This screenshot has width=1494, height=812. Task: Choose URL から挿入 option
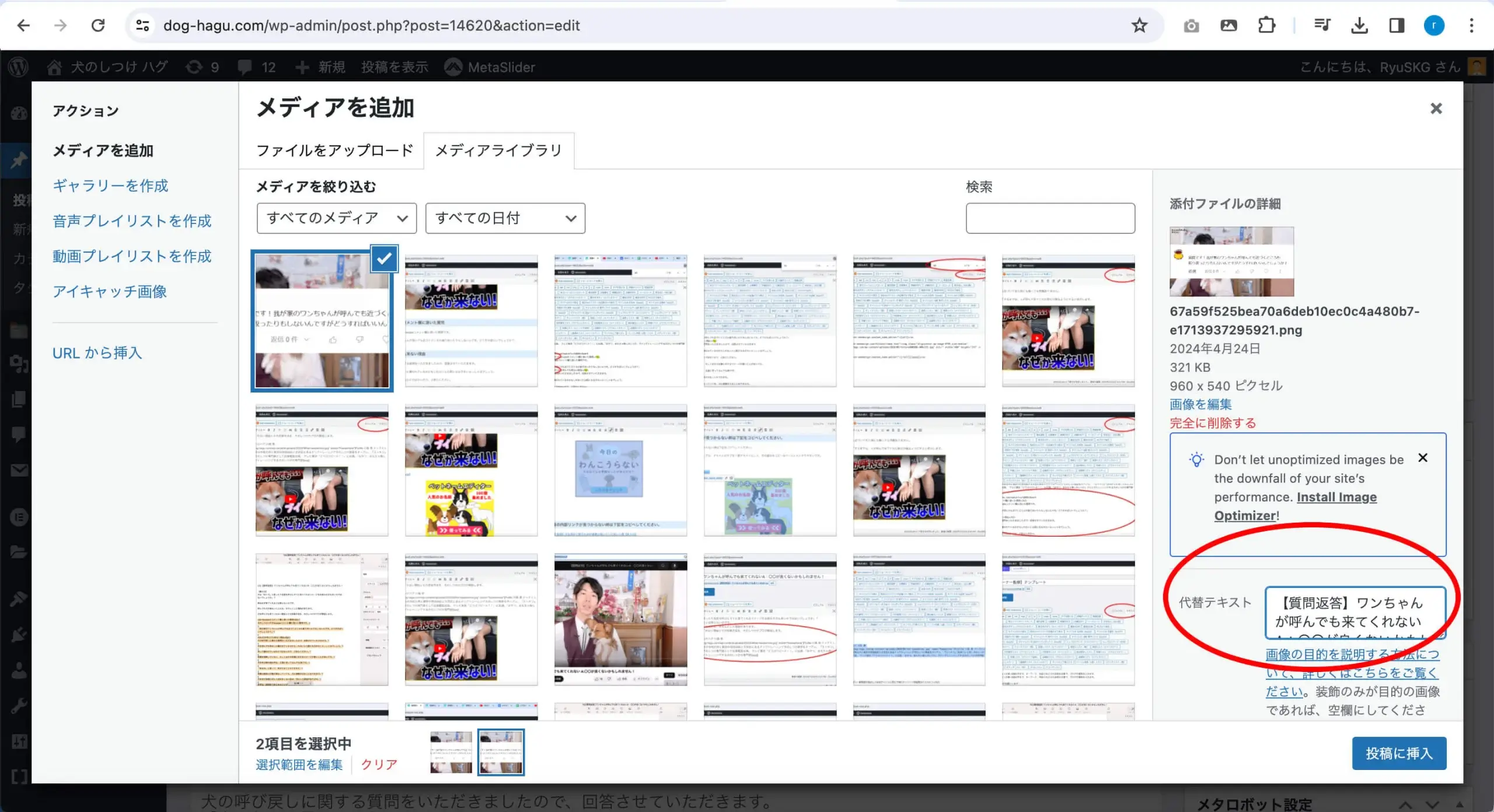pyautogui.click(x=97, y=353)
